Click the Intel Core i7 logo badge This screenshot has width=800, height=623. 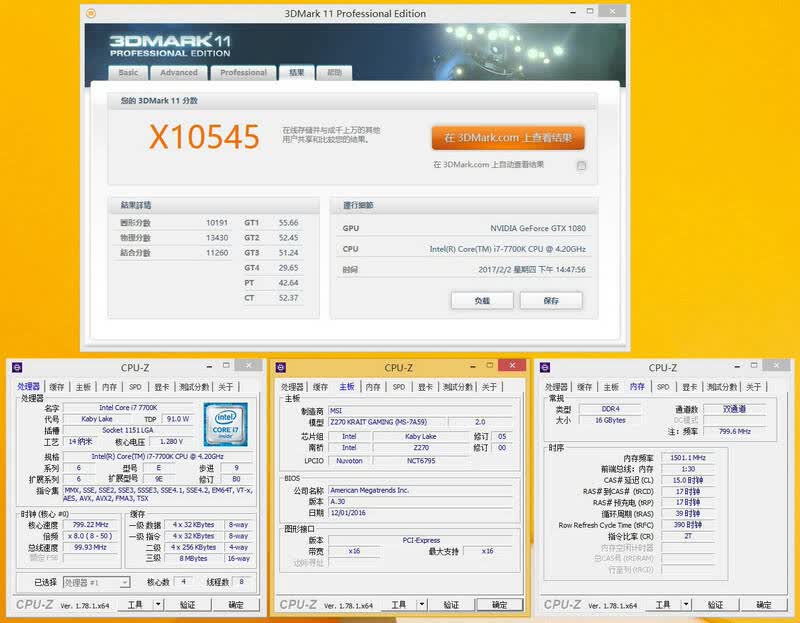[225, 424]
